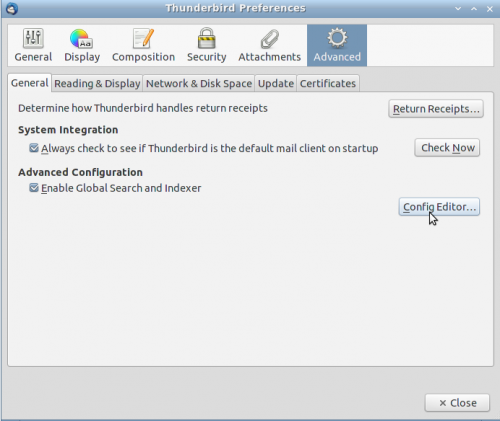Image resolution: width=500 pixels, height=421 pixels.
Task: Open the General preferences pane icon
Action: [33, 45]
